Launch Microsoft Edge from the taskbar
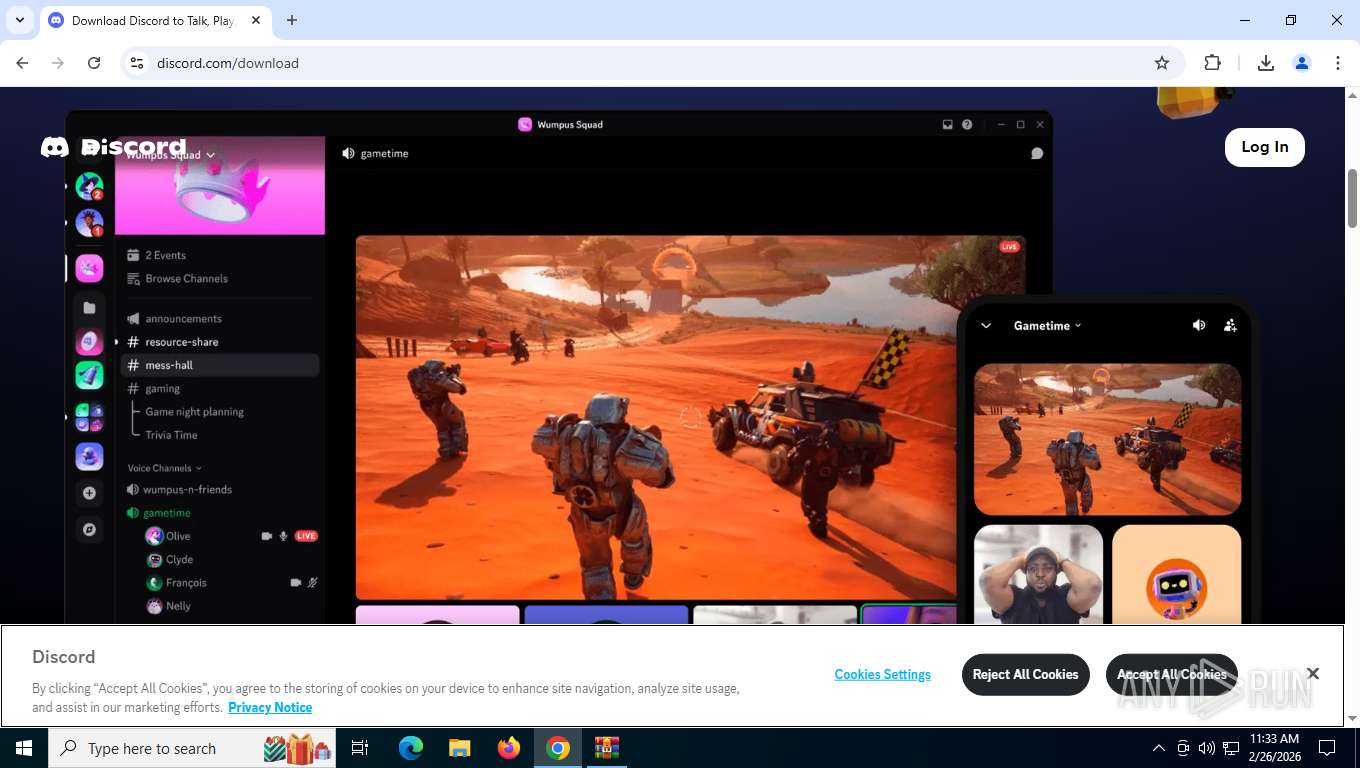Screen dimensions: 1360x768 410,748
